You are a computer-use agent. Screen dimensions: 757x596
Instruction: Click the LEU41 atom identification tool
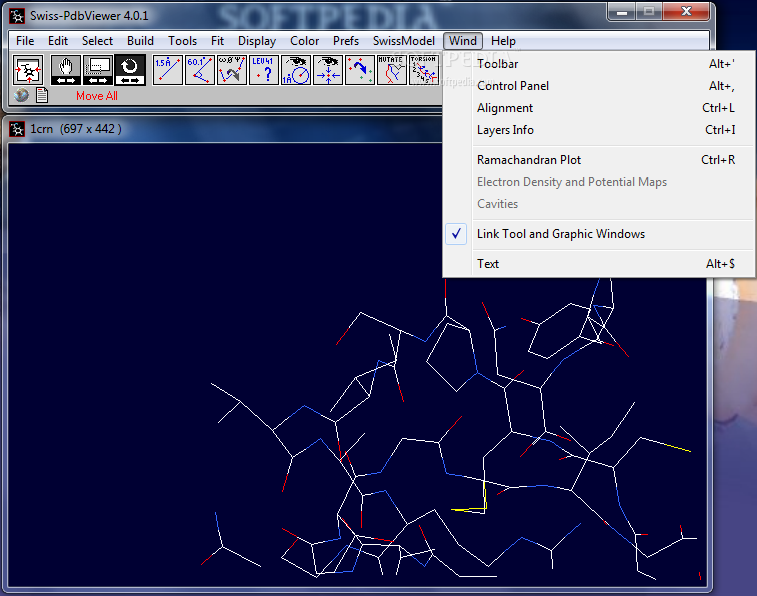(264, 70)
